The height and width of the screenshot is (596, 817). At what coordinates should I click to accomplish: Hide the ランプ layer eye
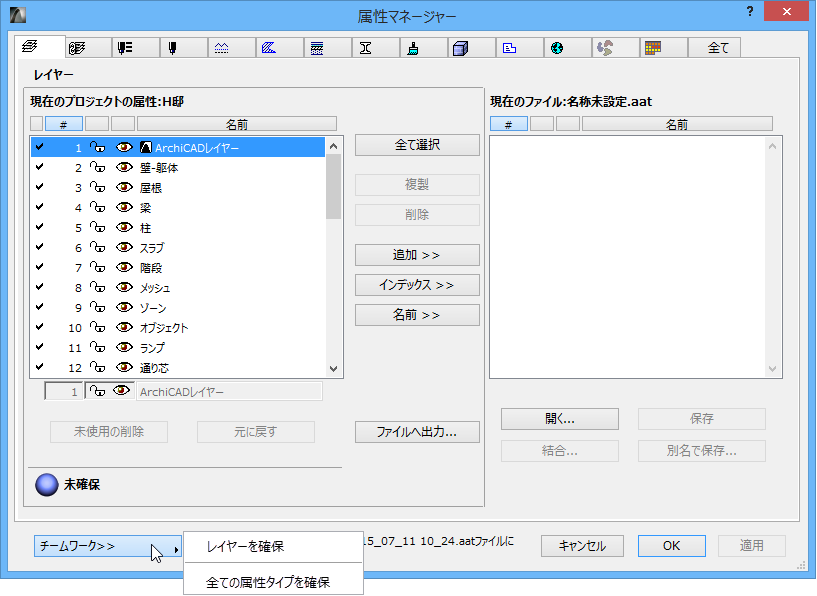tap(124, 347)
